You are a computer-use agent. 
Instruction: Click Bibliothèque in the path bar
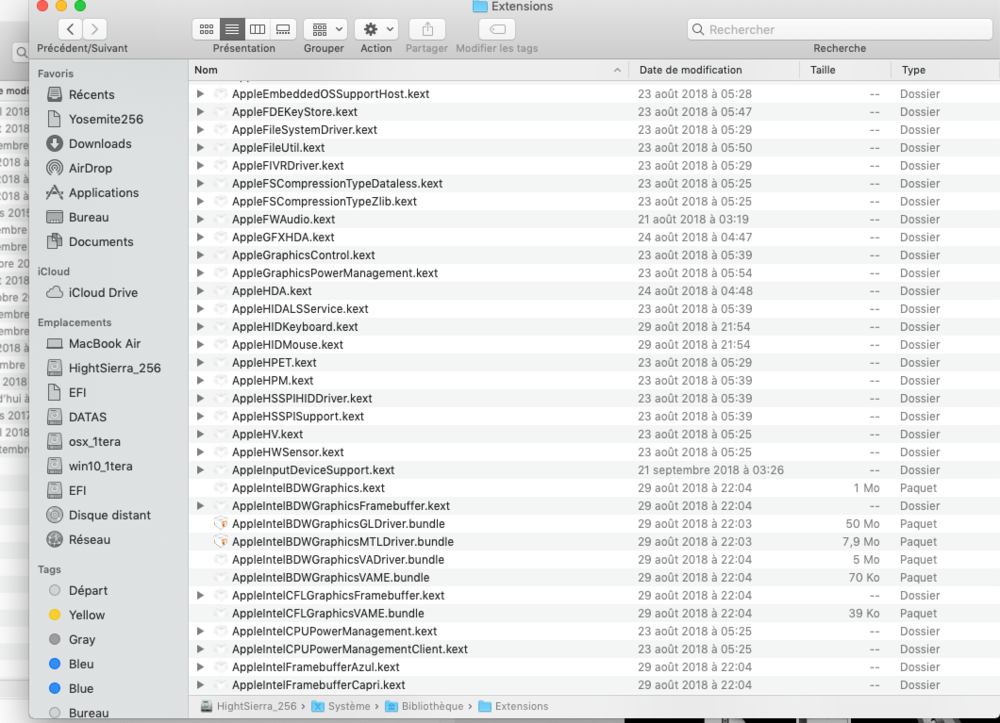(433, 706)
